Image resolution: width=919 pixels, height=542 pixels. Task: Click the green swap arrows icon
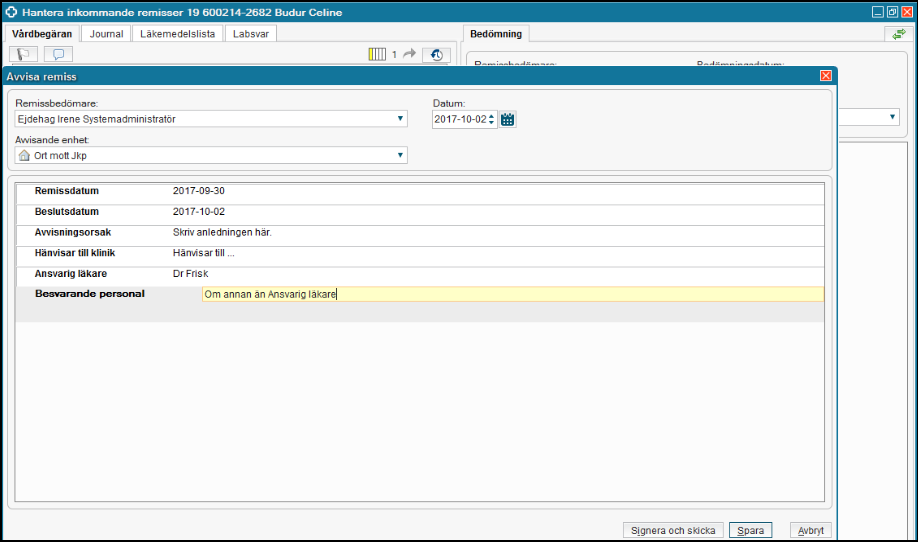[x=897, y=34]
